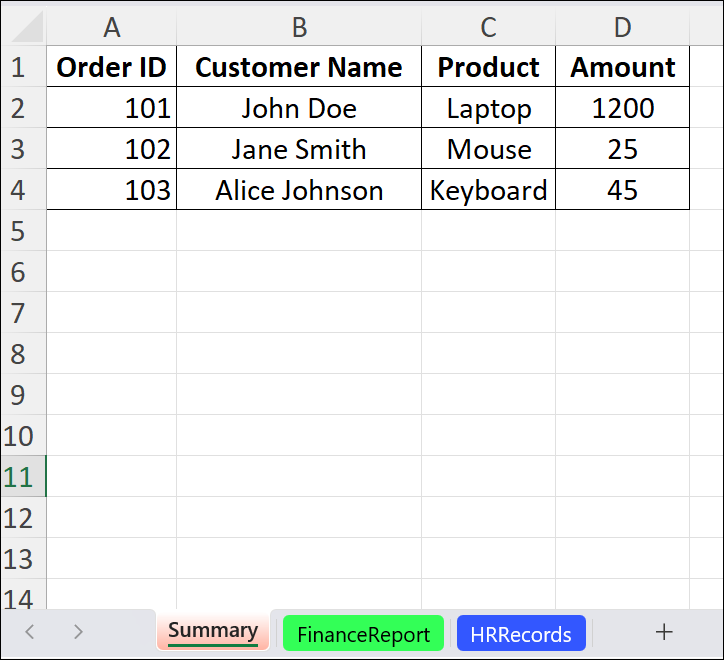The image size is (724, 660).
Task: Click the previous sheet arrow
Action: [30, 631]
